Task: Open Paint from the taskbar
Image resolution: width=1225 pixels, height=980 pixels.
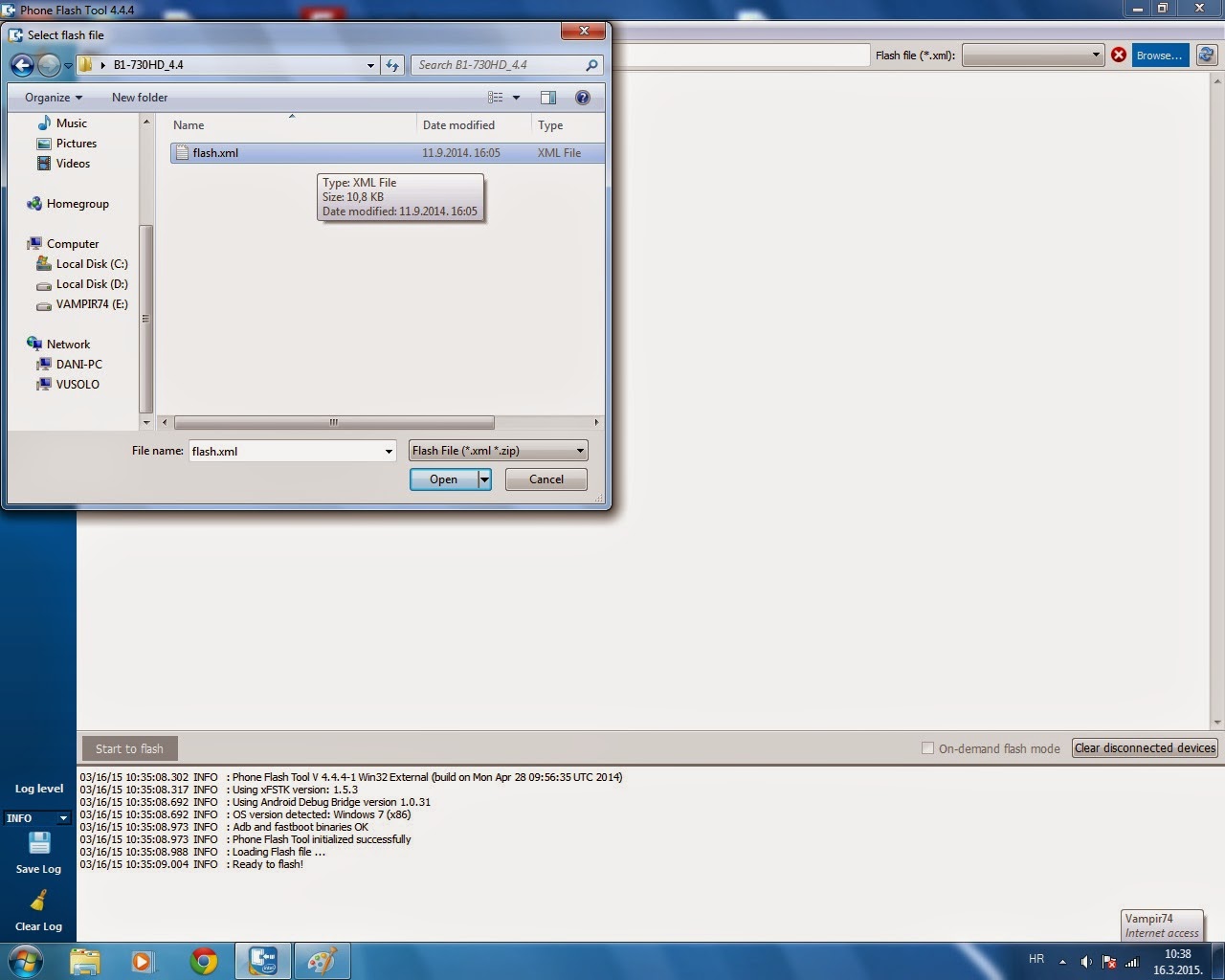Action: click(322, 961)
